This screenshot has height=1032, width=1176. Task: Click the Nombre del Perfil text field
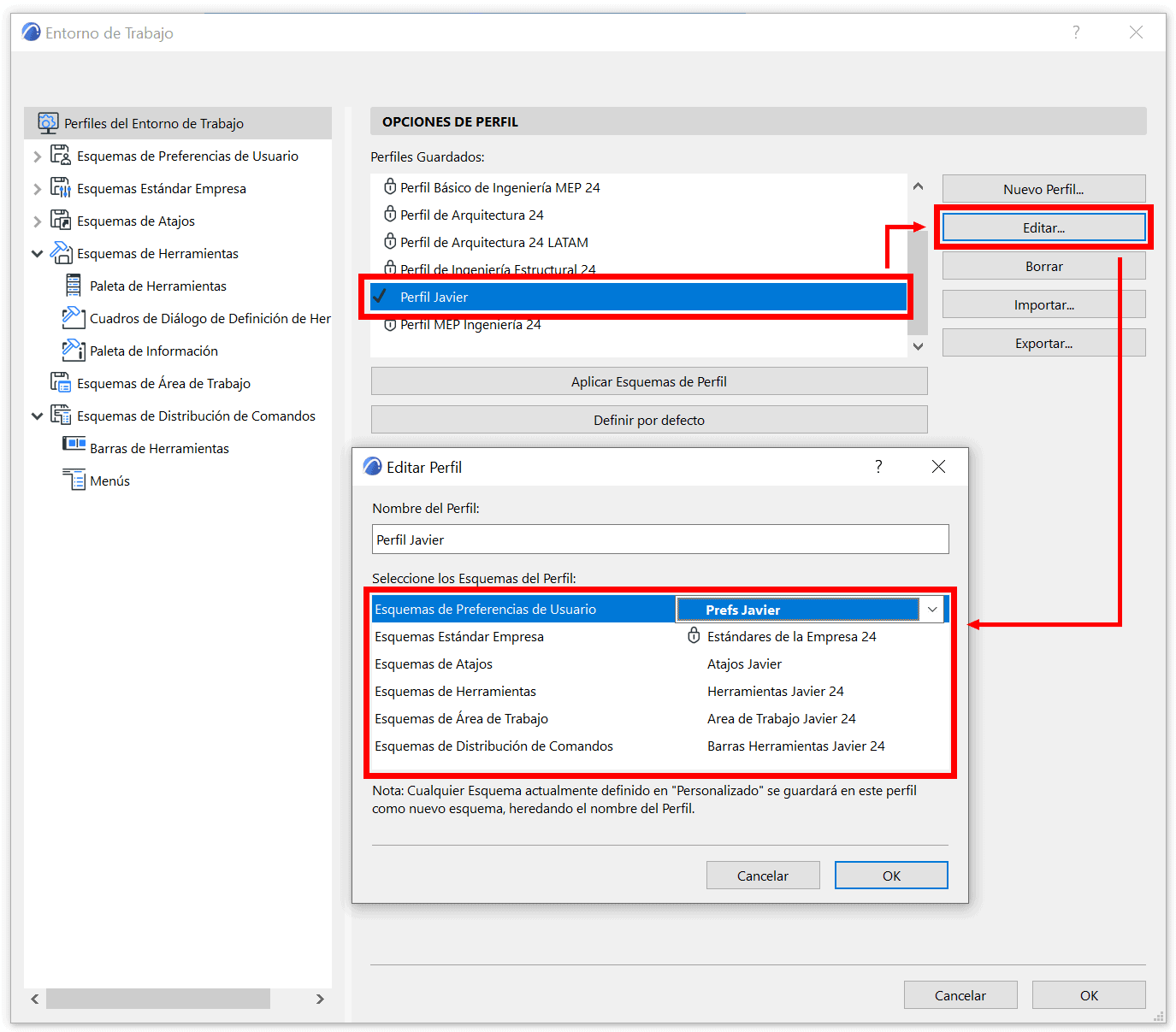click(x=659, y=539)
